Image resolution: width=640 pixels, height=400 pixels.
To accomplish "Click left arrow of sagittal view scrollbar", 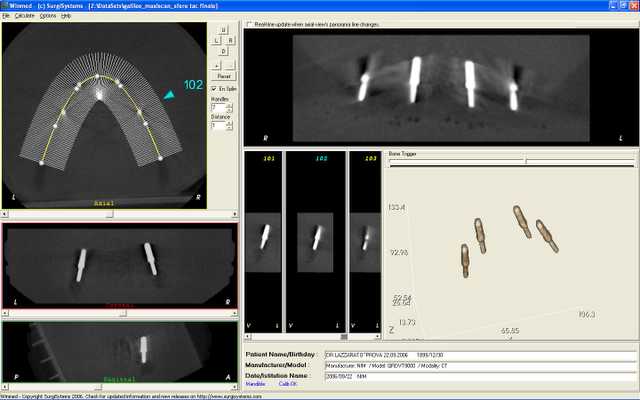I will point(5,387).
